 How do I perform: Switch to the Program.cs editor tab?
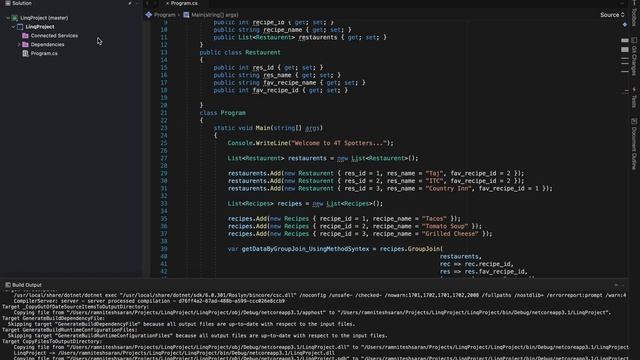[x=184, y=3]
